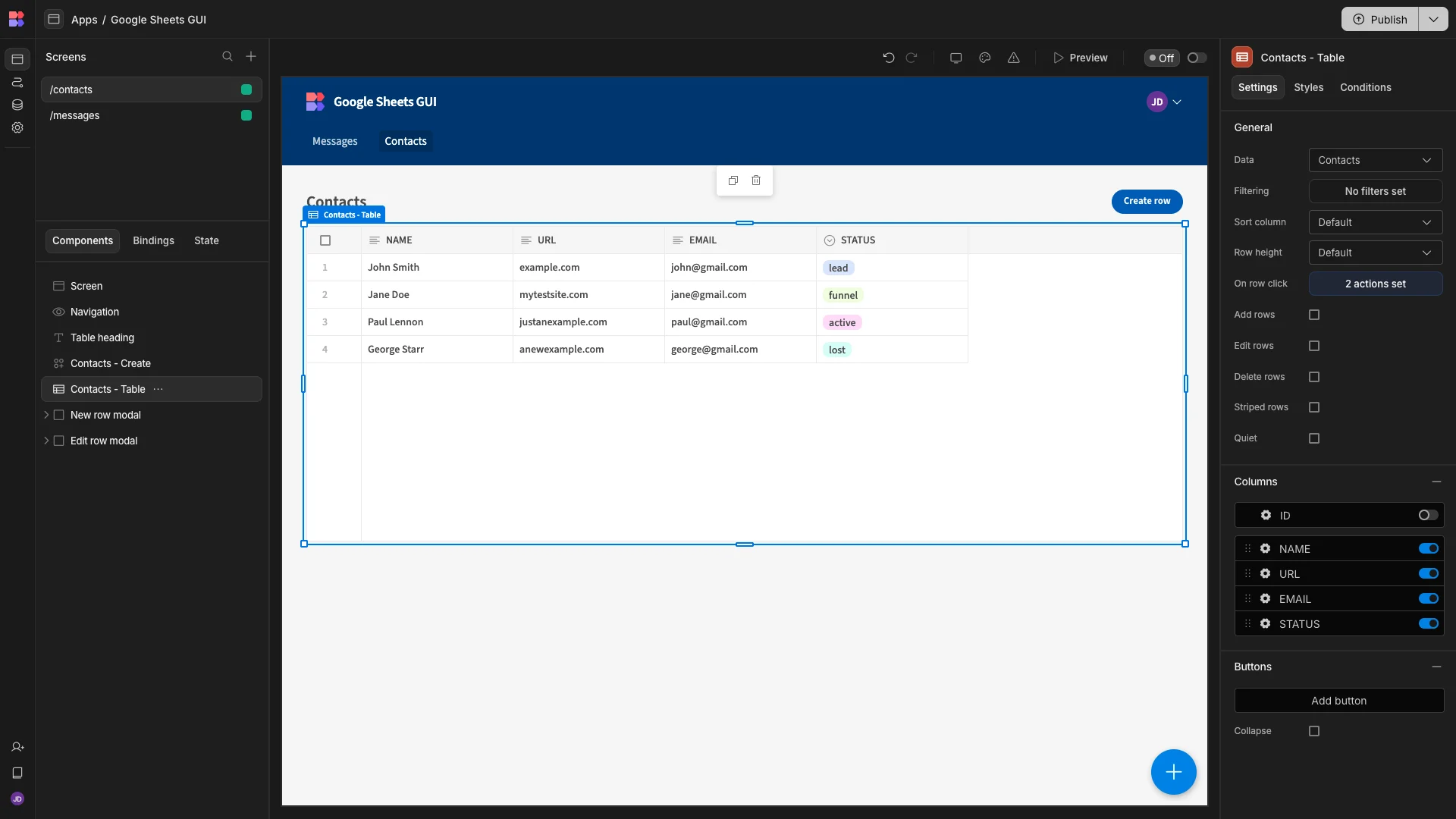The image size is (1456, 819).
Task: Toggle the ID column visibility switch
Action: pos(1428,515)
